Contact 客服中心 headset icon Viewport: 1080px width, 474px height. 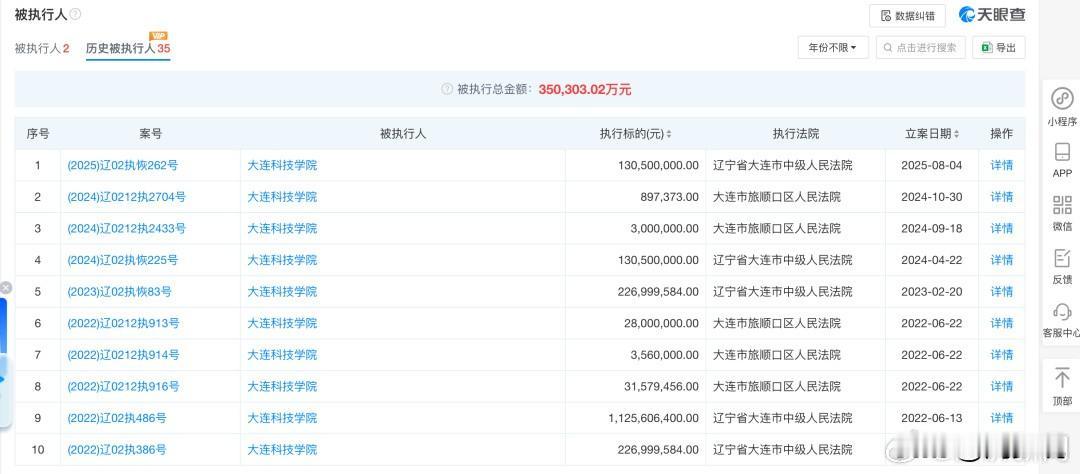pos(1062,311)
